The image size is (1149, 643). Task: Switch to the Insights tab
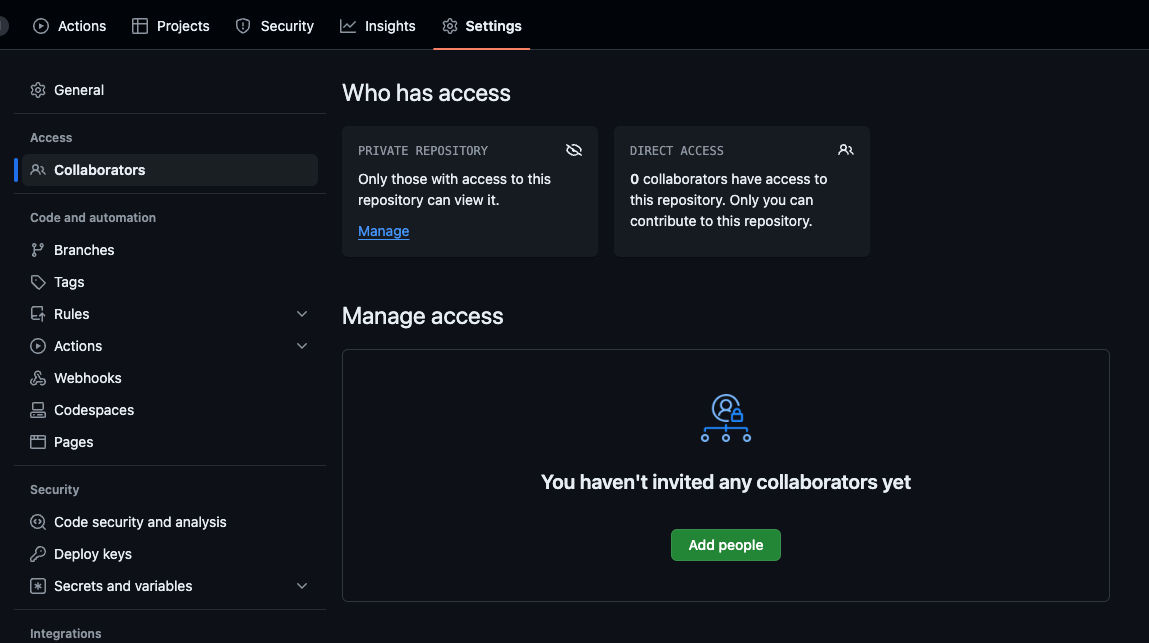[x=377, y=26]
